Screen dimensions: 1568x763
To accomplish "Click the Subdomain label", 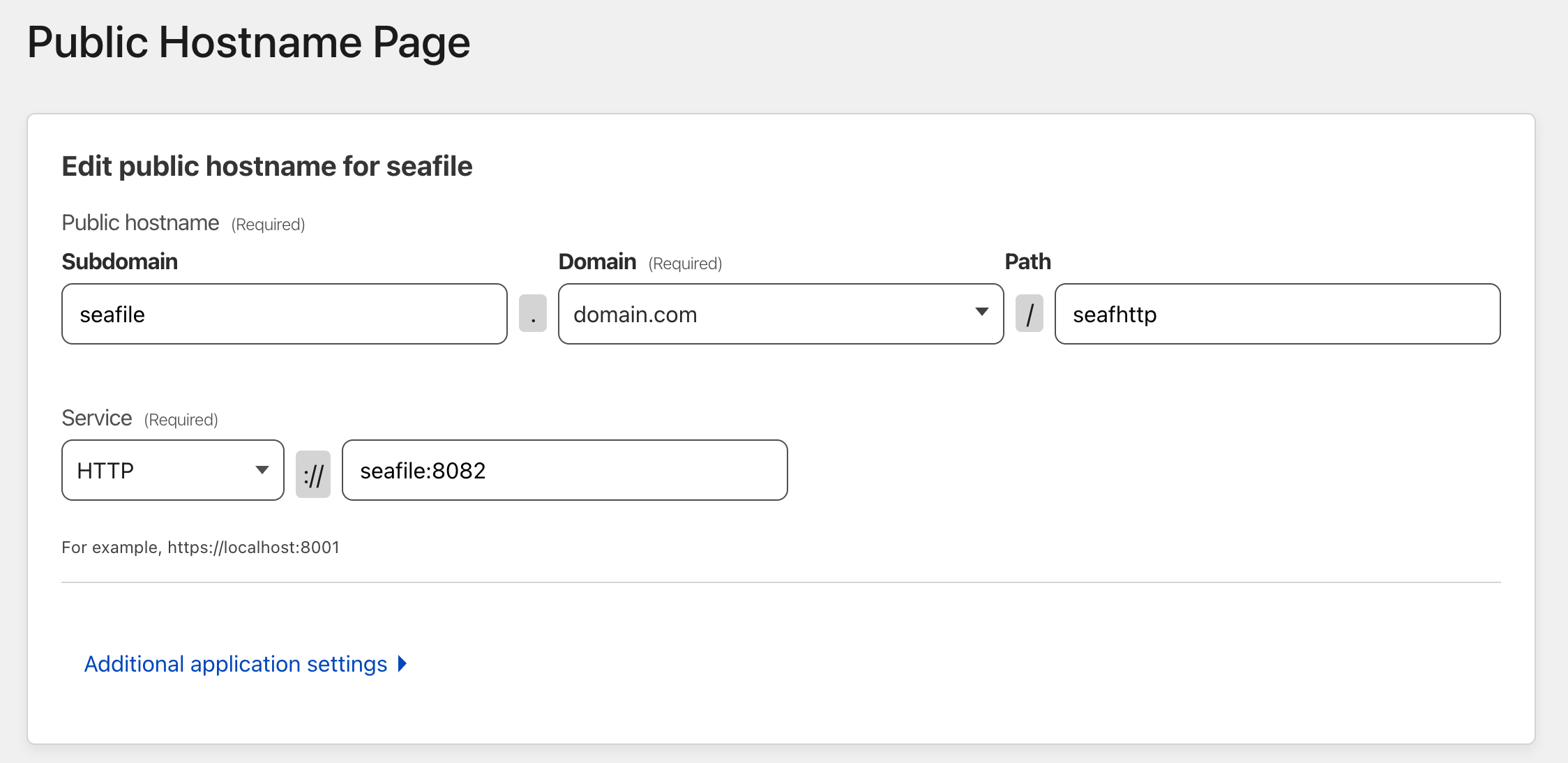I will click(x=120, y=262).
